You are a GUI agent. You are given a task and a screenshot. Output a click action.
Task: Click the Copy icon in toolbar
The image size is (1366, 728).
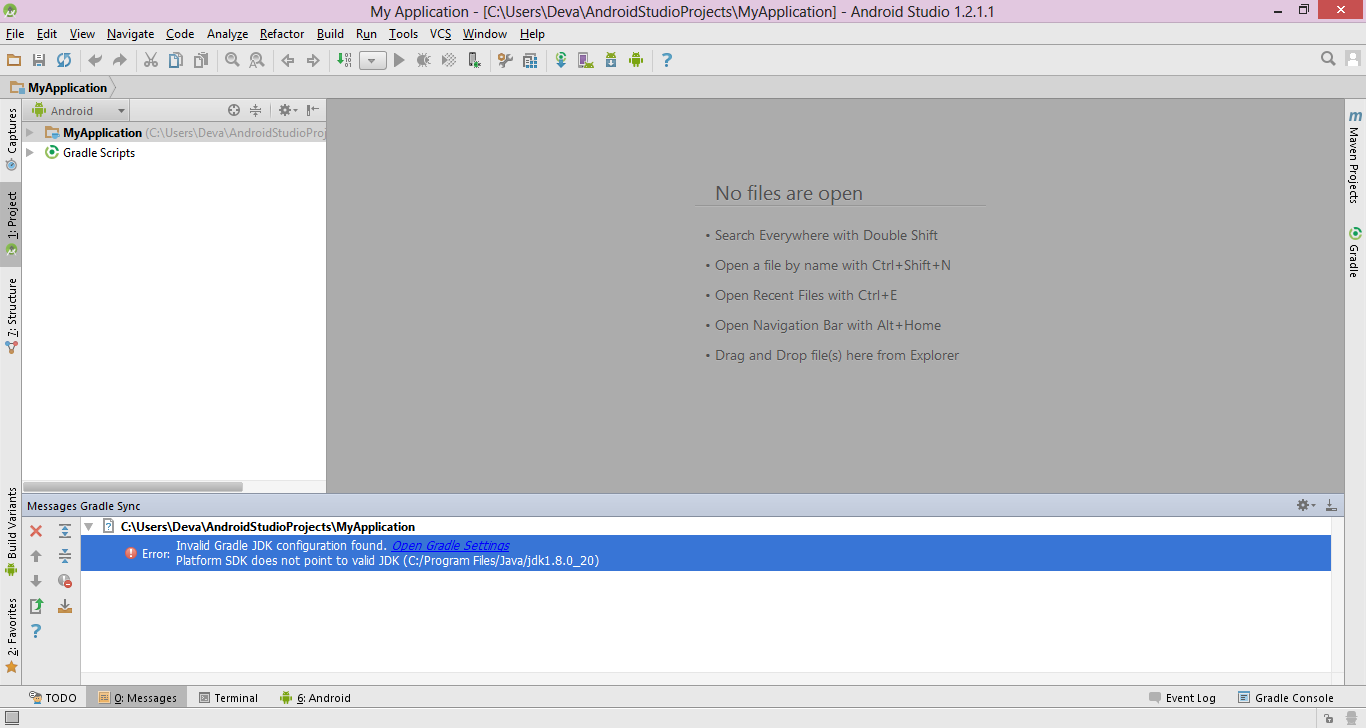(x=176, y=60)
